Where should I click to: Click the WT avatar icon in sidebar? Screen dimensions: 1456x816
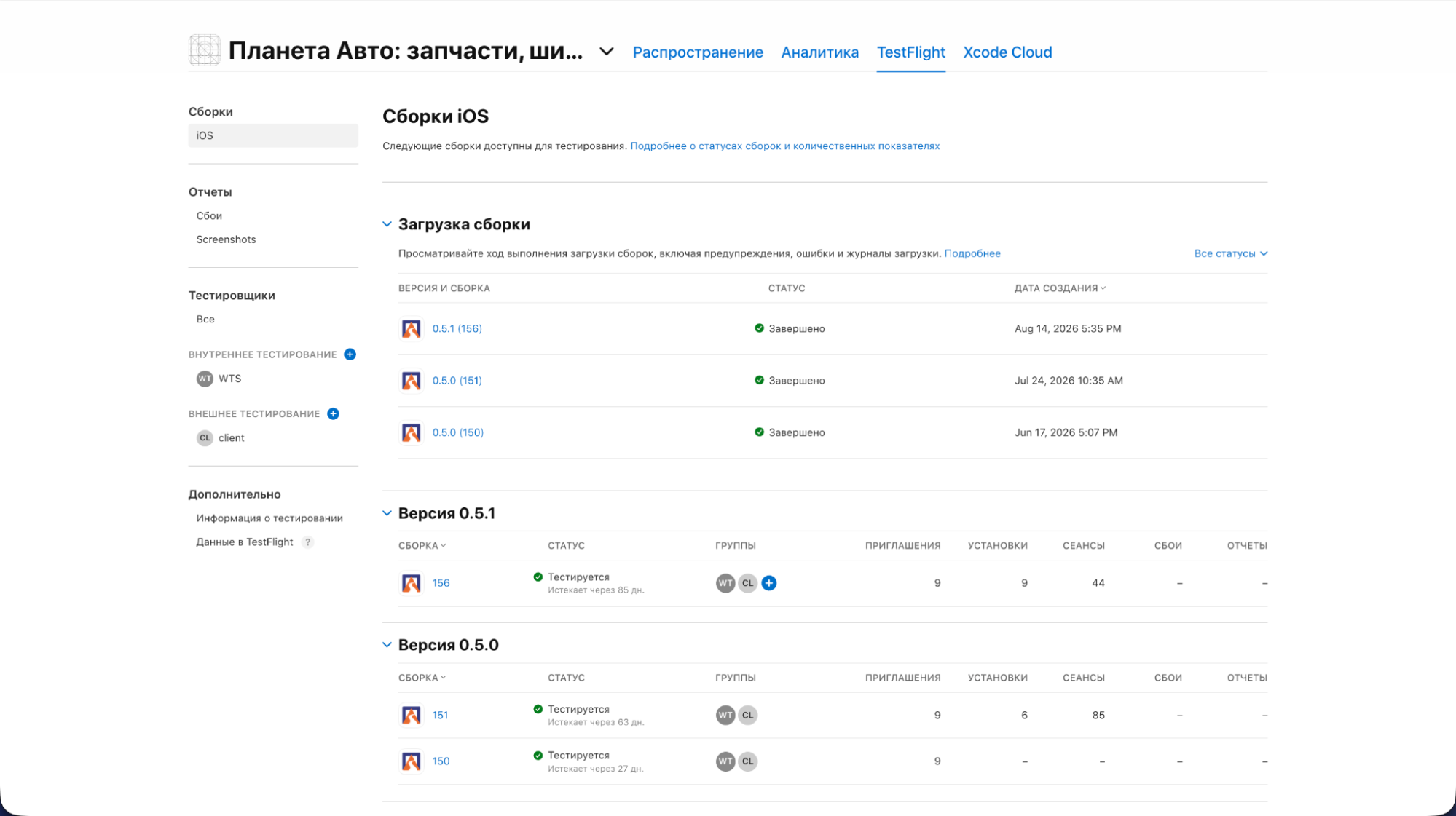[205, 379]
